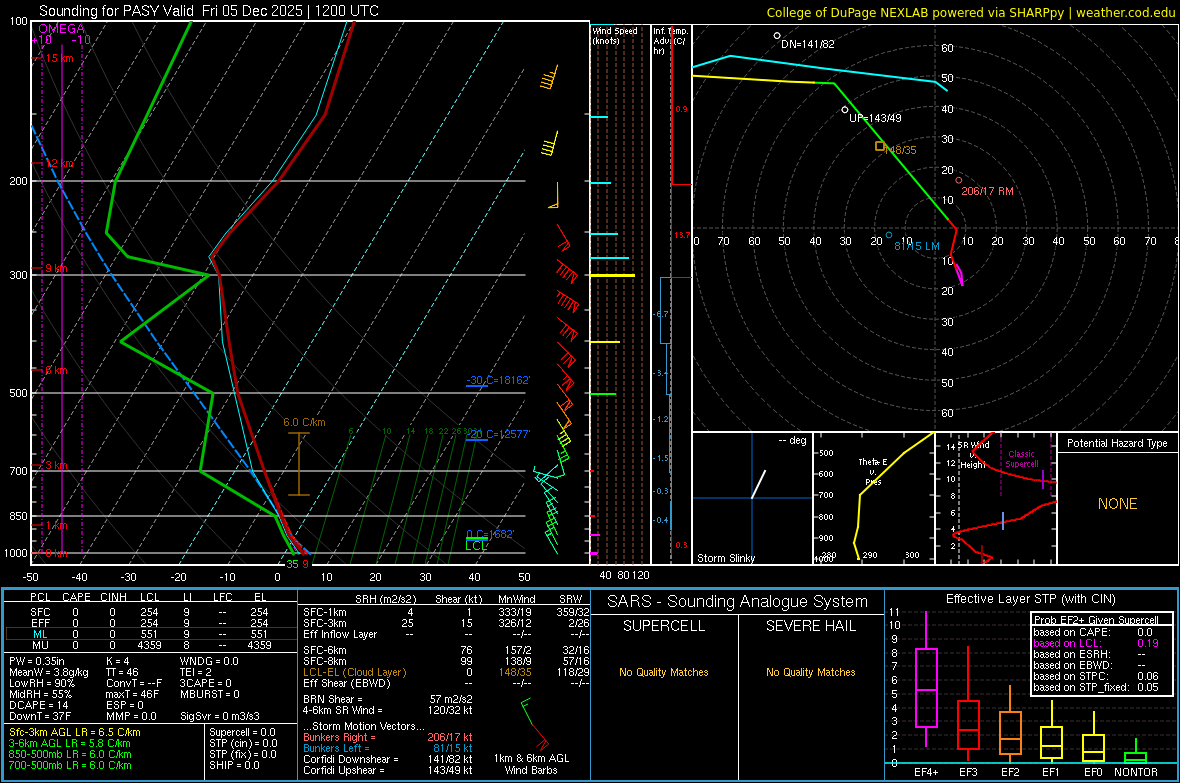Click 'No Quality Matches' under SEVERE HAIL
1180x783 pixels.
(x=810, y=672)
